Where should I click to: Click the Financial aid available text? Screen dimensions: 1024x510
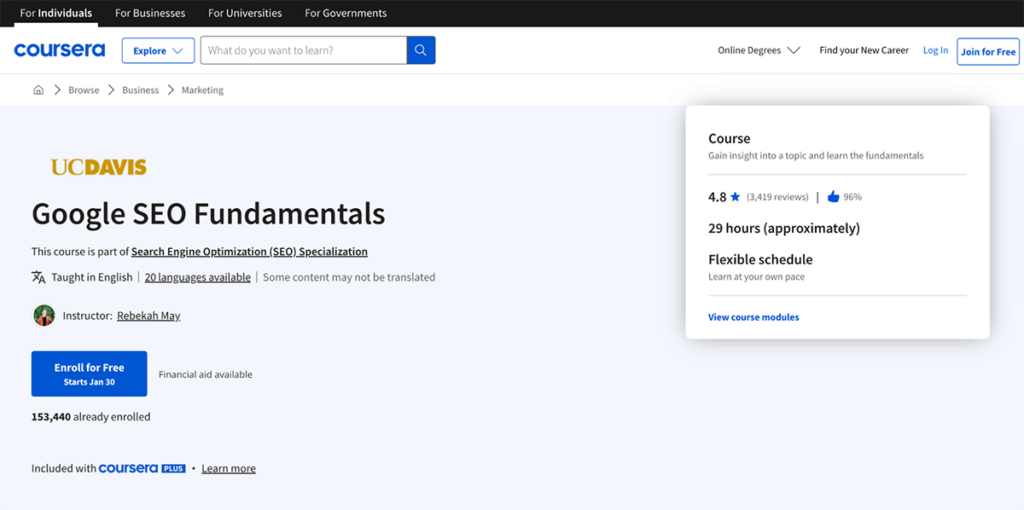coord(205,374)
